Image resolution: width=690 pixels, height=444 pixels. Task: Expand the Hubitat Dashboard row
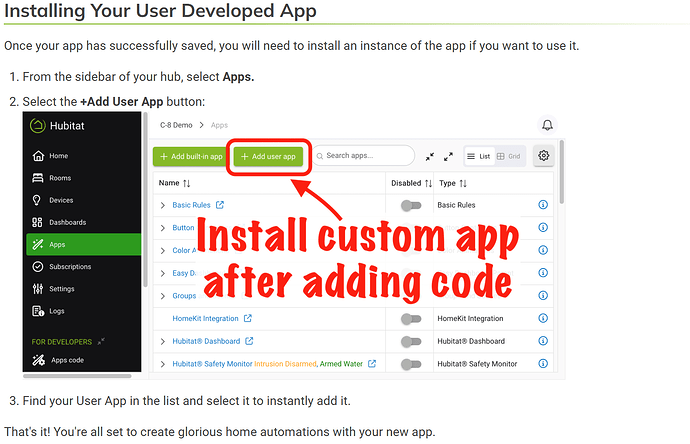pos(163,341)
